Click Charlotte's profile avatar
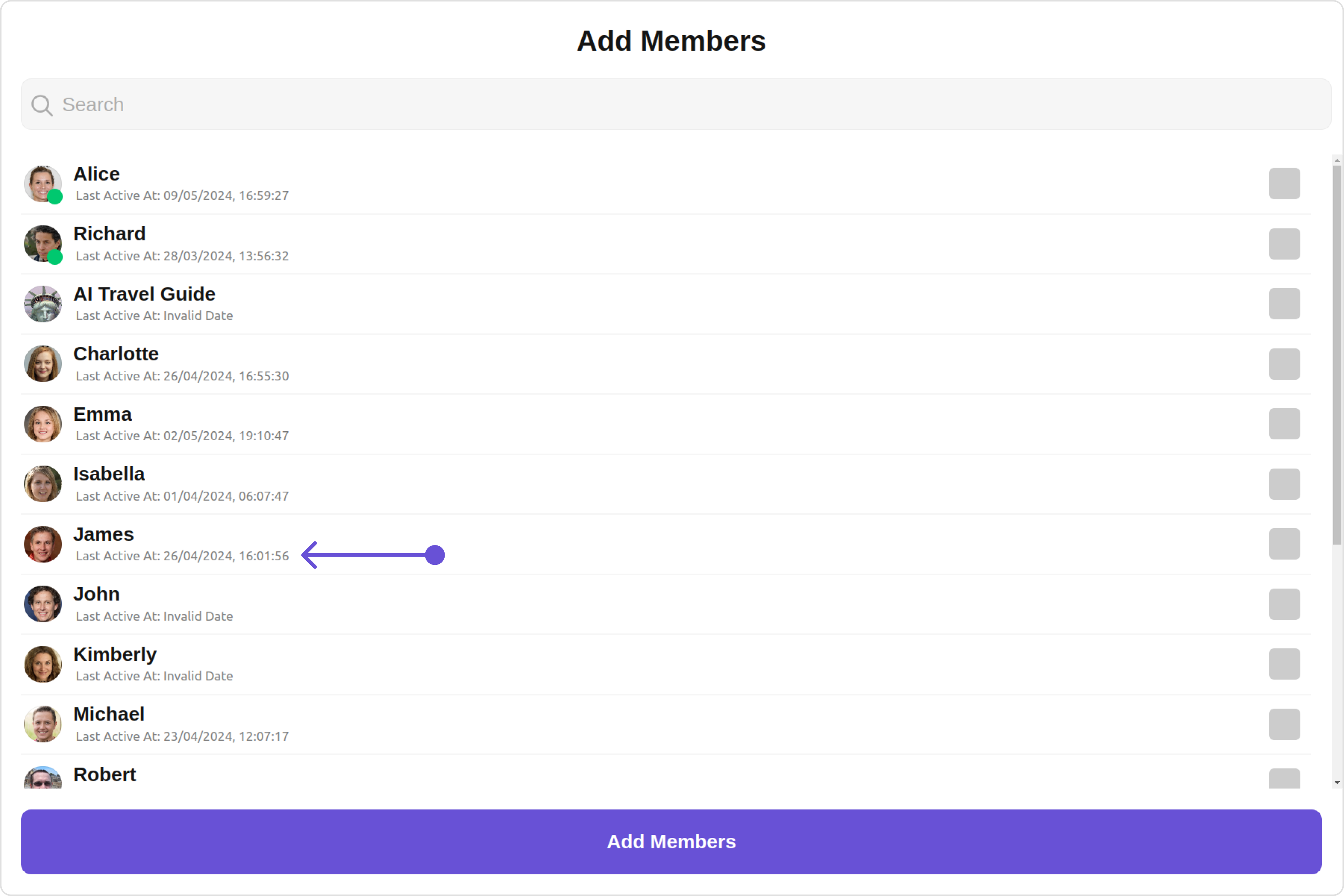 [x=42, y=364]
